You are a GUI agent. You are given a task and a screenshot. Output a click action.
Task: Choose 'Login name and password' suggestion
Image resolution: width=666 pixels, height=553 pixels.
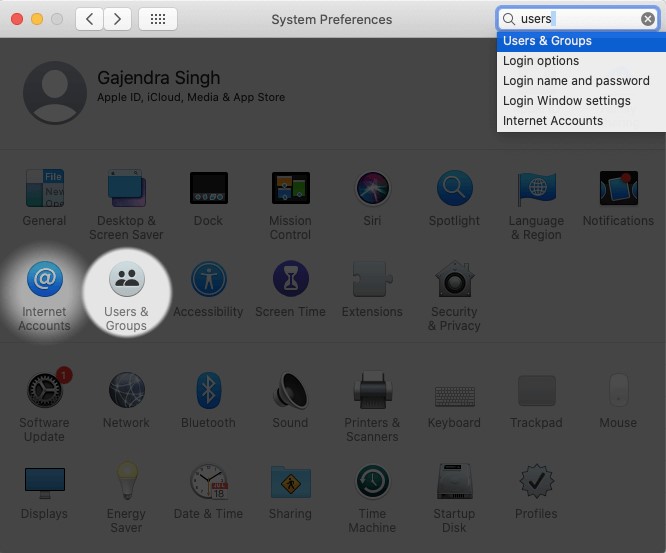(x=581, y=81)
